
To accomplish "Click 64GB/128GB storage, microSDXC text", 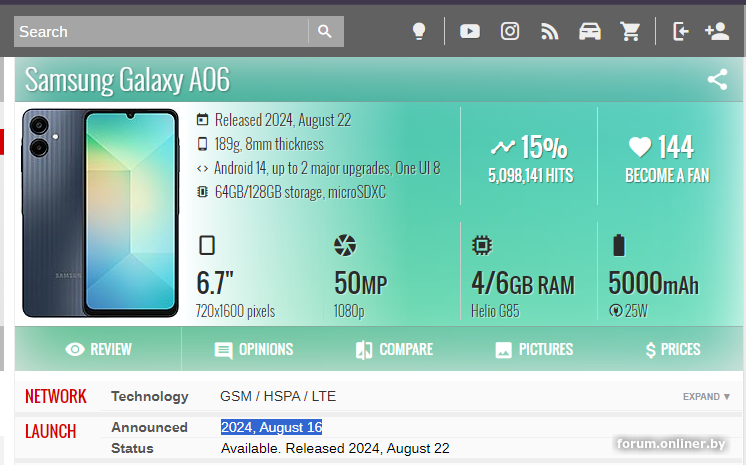I will 300,192.
